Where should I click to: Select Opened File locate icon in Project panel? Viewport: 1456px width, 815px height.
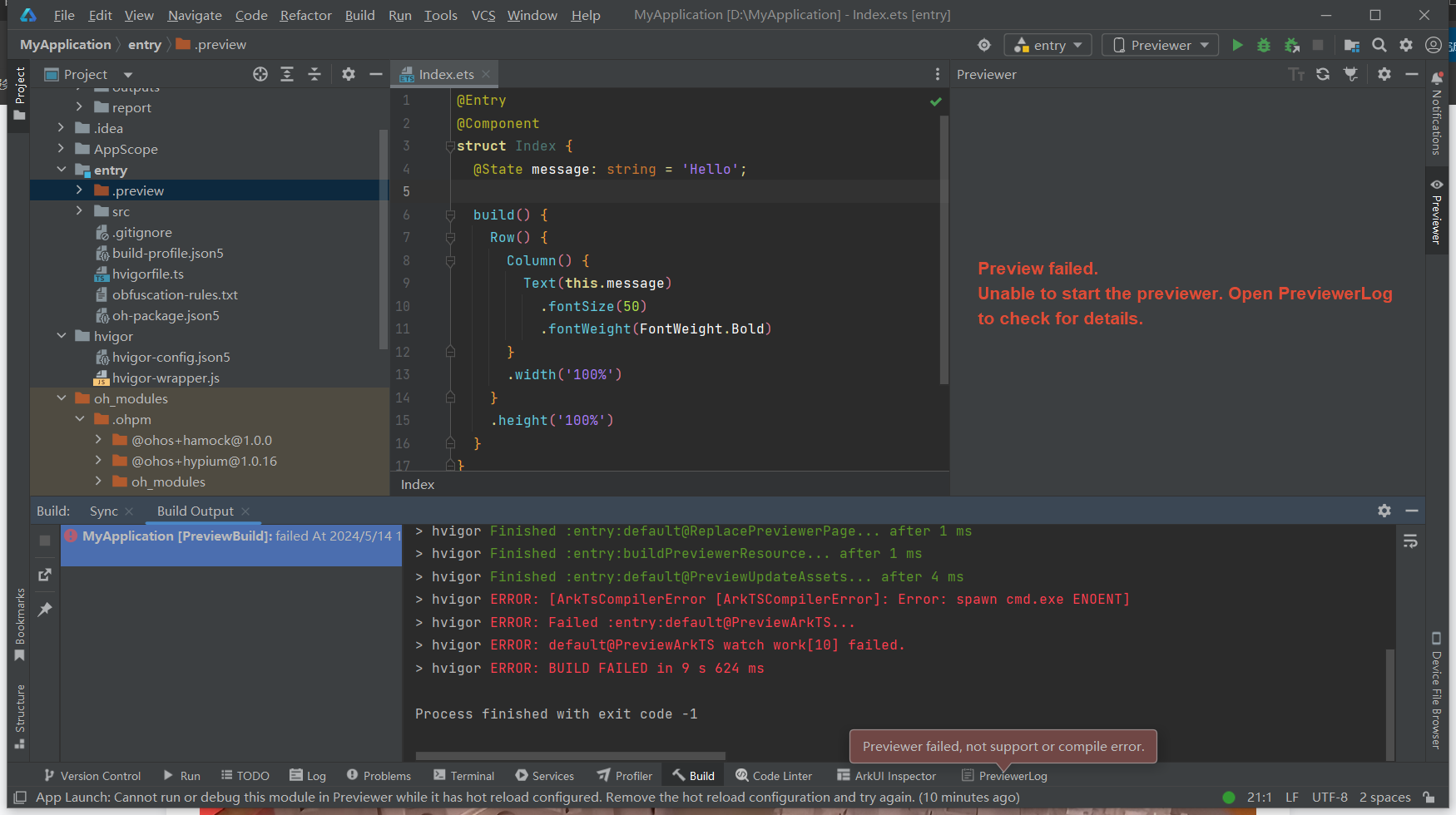(260, 74)
